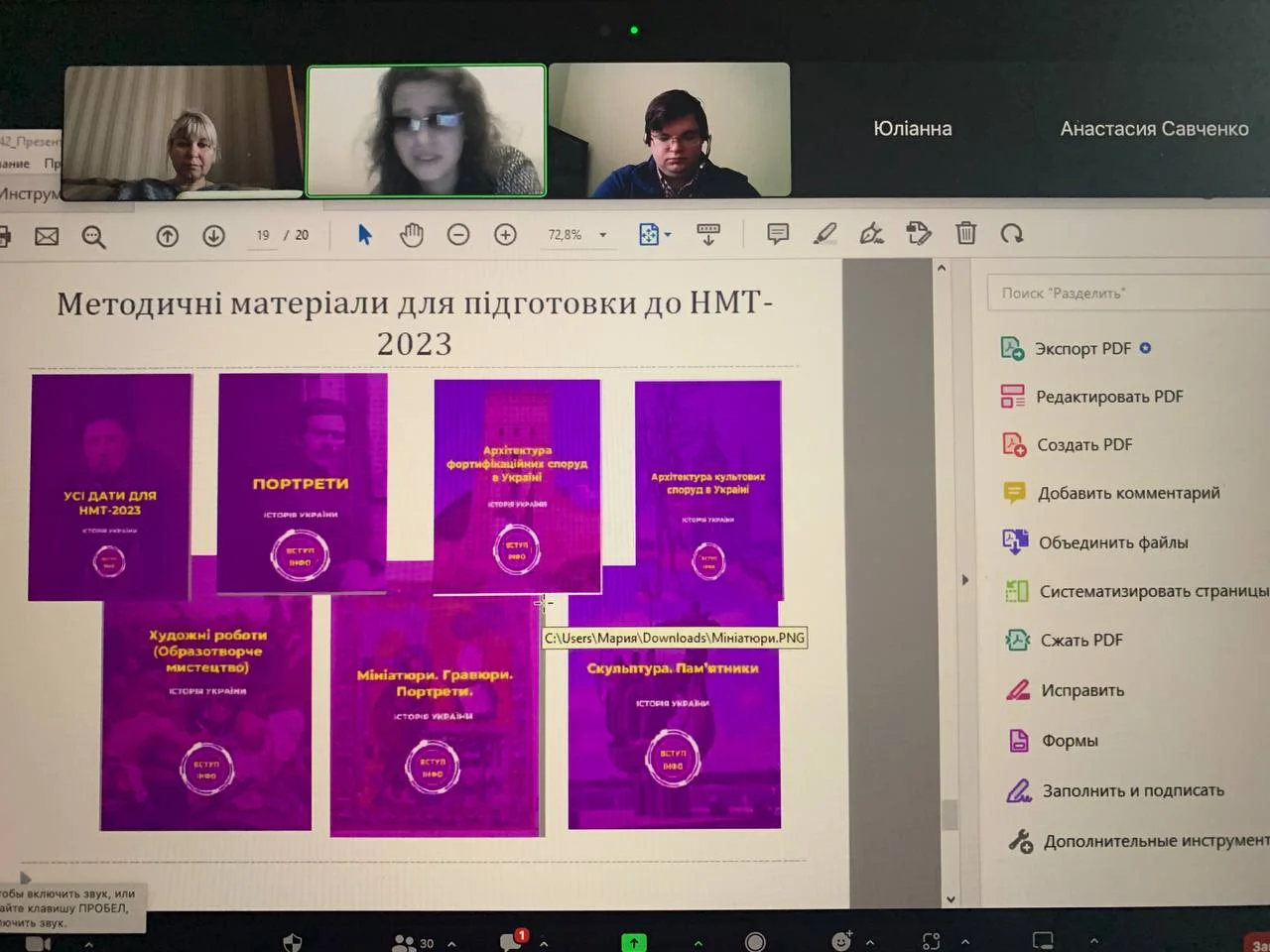Select Дополнительные инструменты entry
Screen dimensions: 1270x952
click(1138, 841)
